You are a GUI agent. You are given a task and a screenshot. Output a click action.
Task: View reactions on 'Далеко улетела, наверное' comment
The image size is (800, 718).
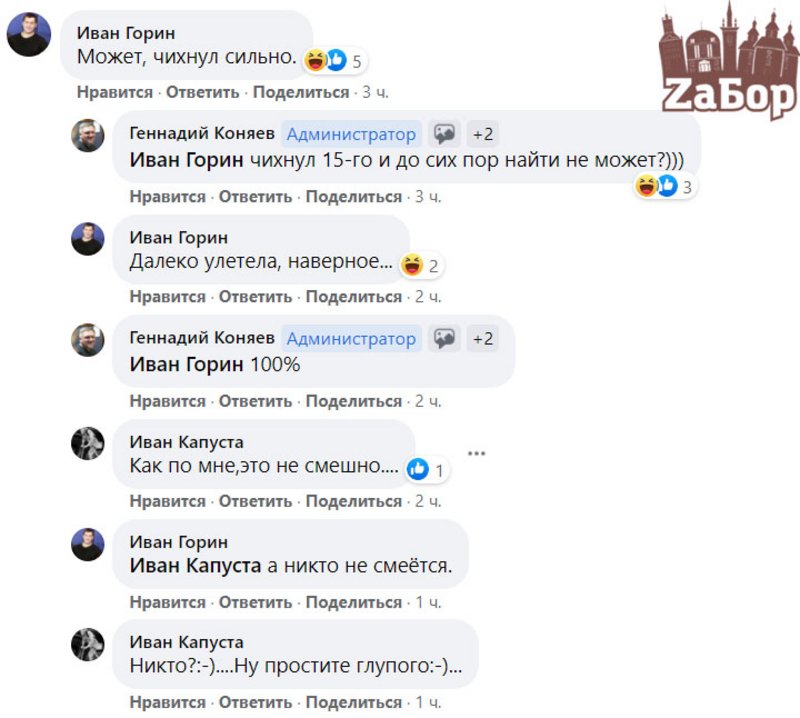(420, 265)
